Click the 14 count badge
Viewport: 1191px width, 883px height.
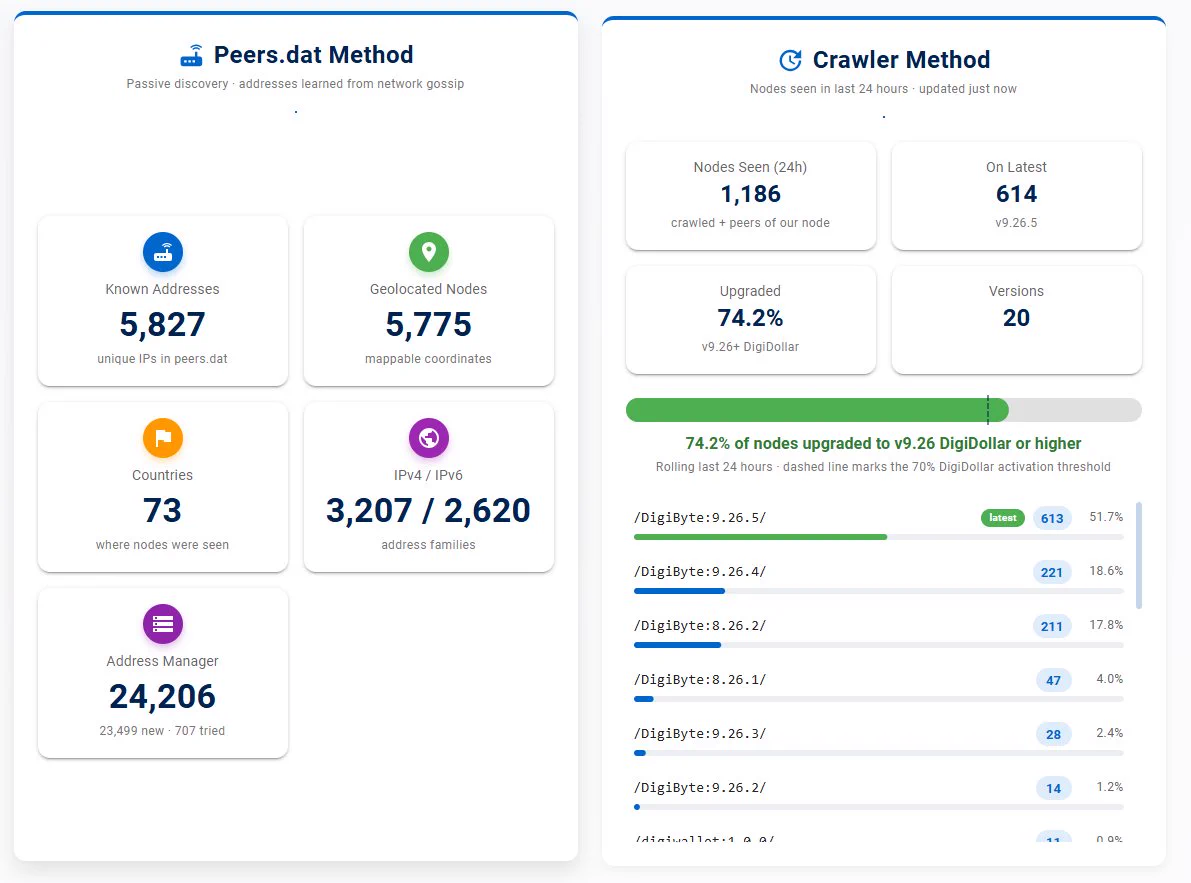point(1054,788)
